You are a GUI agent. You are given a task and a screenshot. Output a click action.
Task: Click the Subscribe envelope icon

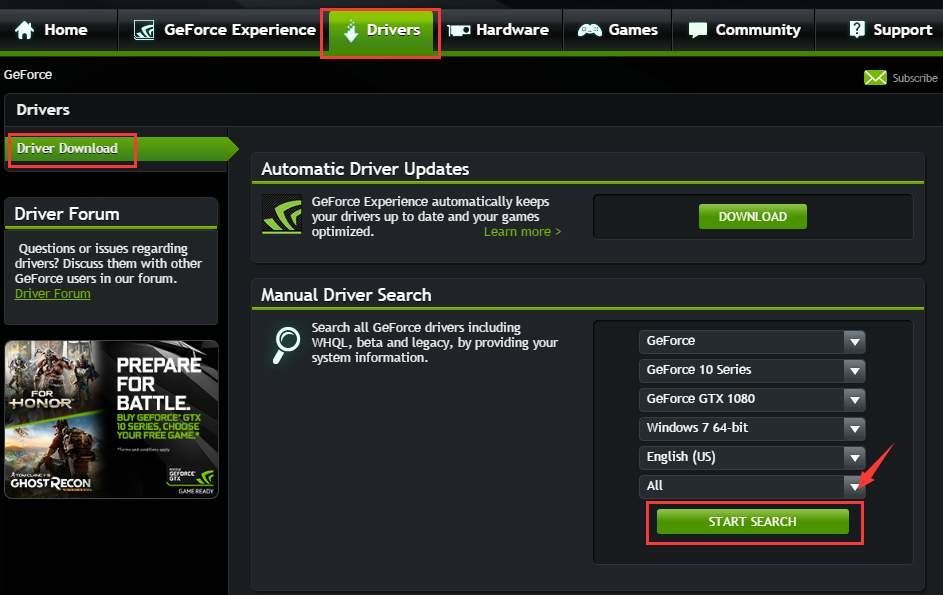point(875,78)
